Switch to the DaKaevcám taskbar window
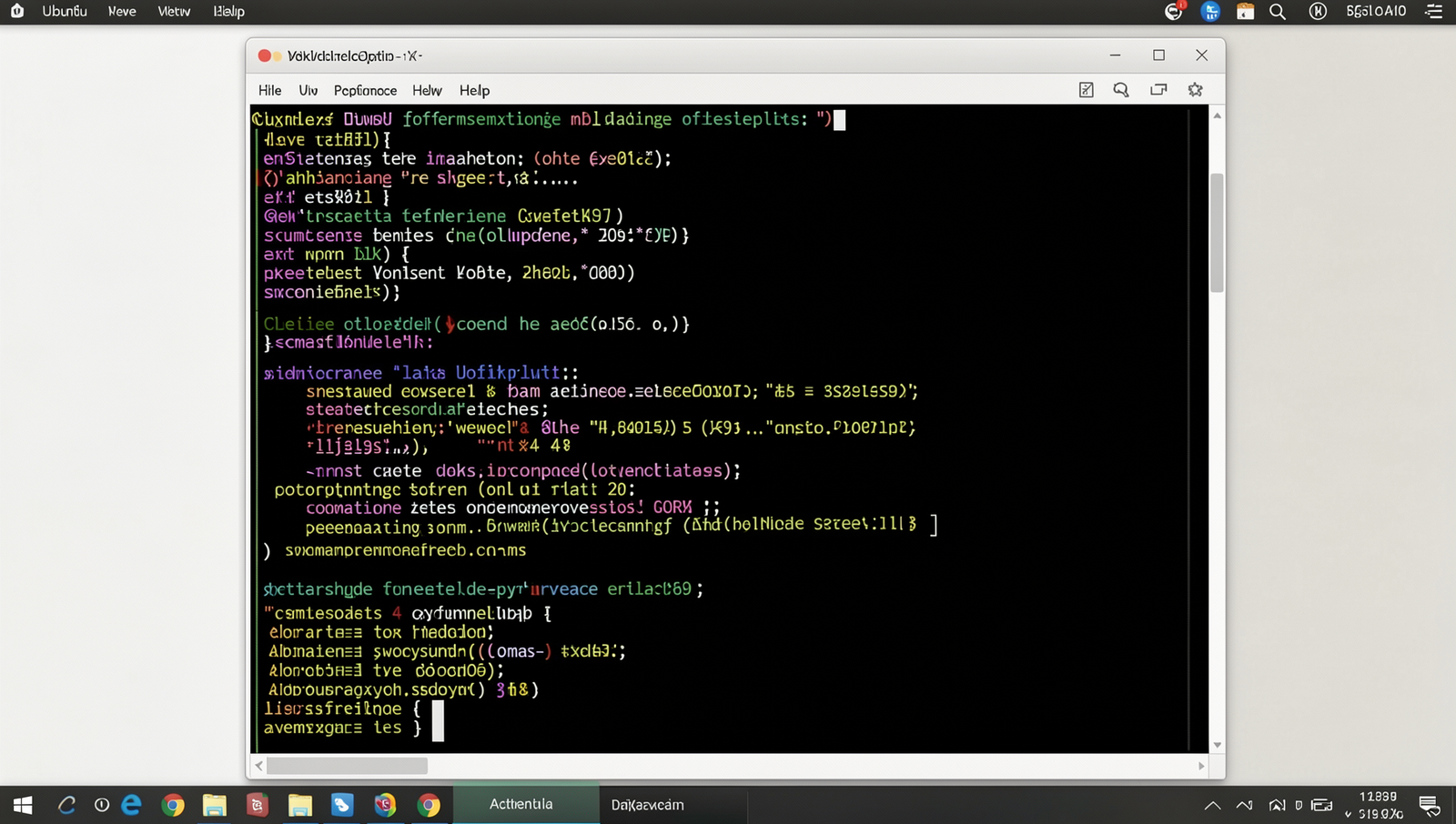The height and width of the screenshot is (824, 1456). [673, 804]
